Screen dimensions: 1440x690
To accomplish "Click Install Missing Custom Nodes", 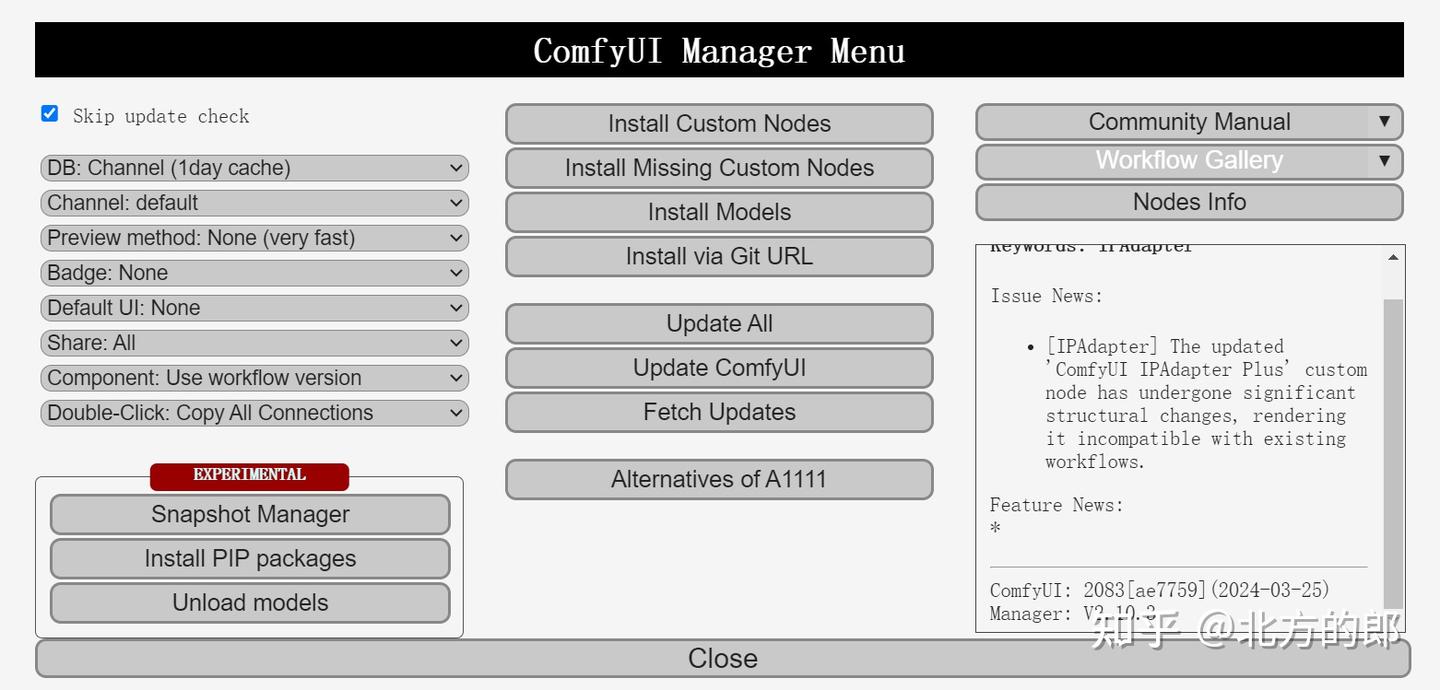I will point(719,168).
